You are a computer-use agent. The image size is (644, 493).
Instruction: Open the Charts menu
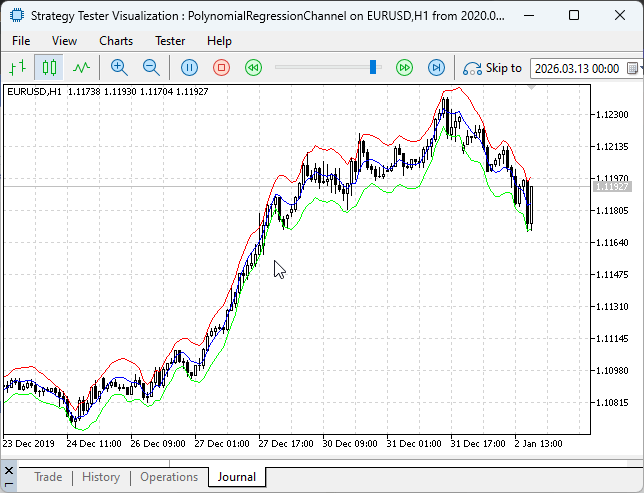[x=116, y=41]
